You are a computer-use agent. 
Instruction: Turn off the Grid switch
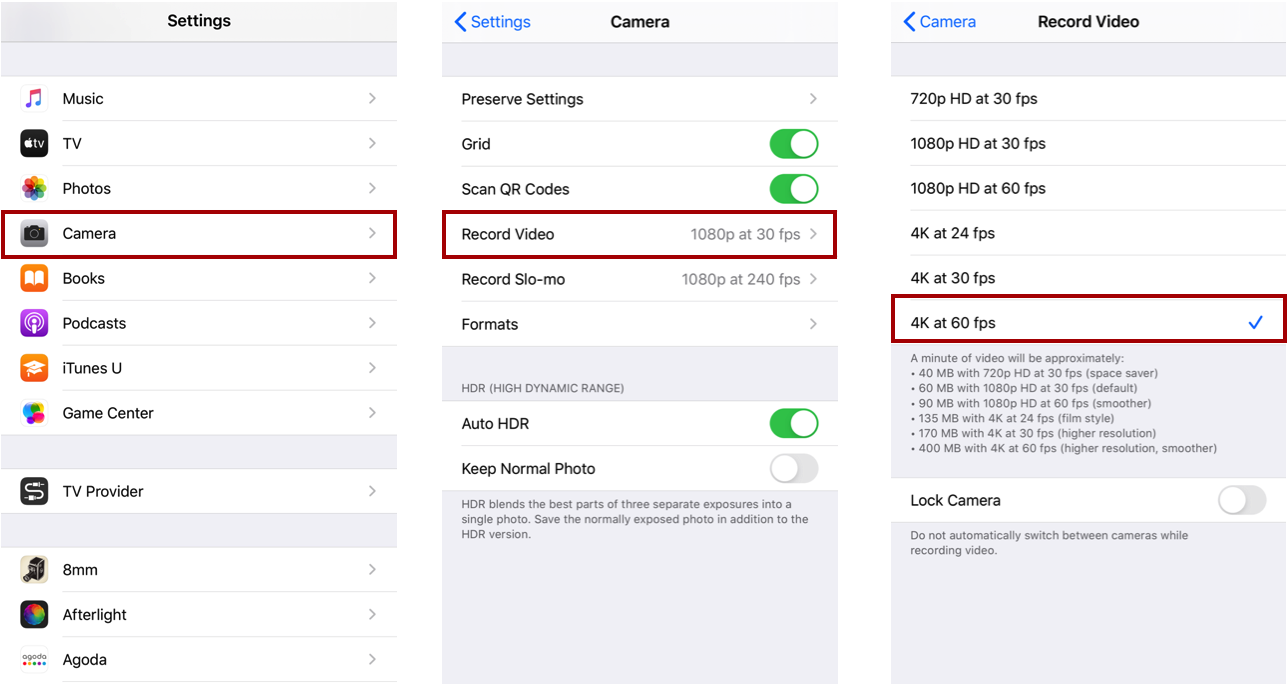coord(793,144)
